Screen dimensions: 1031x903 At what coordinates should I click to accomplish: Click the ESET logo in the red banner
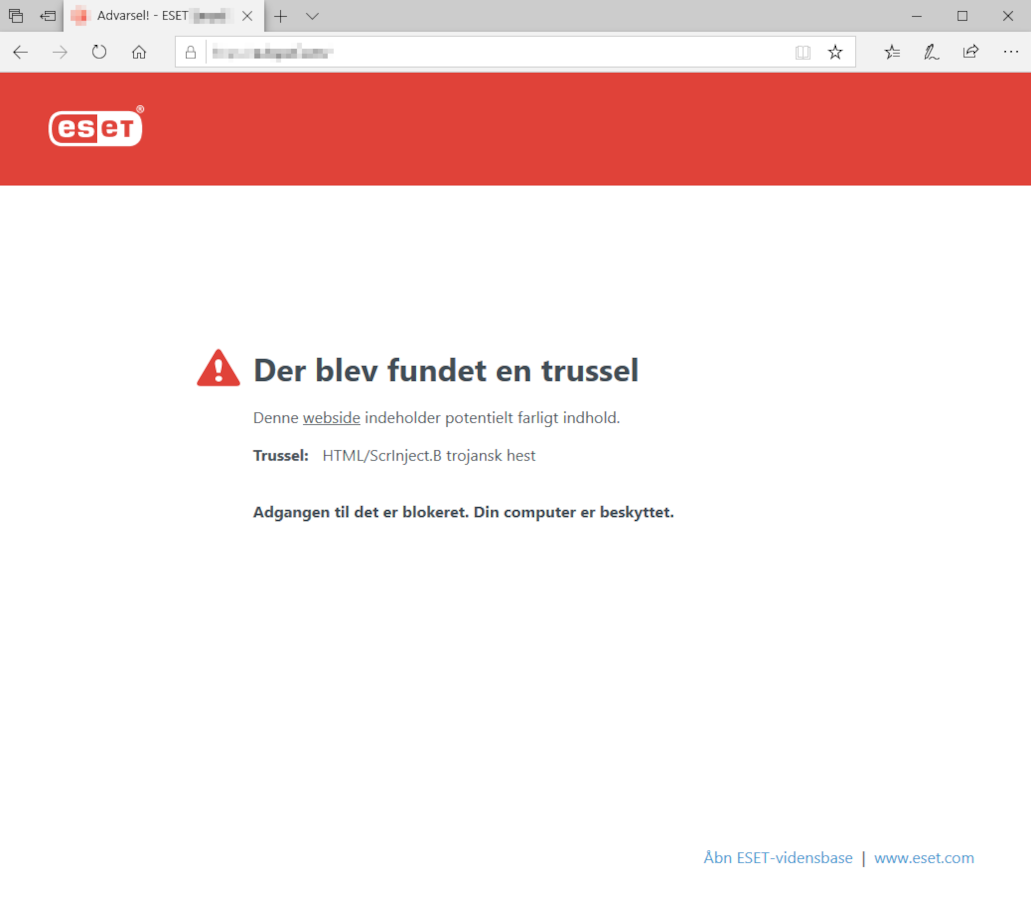click(x=95, y=128)
